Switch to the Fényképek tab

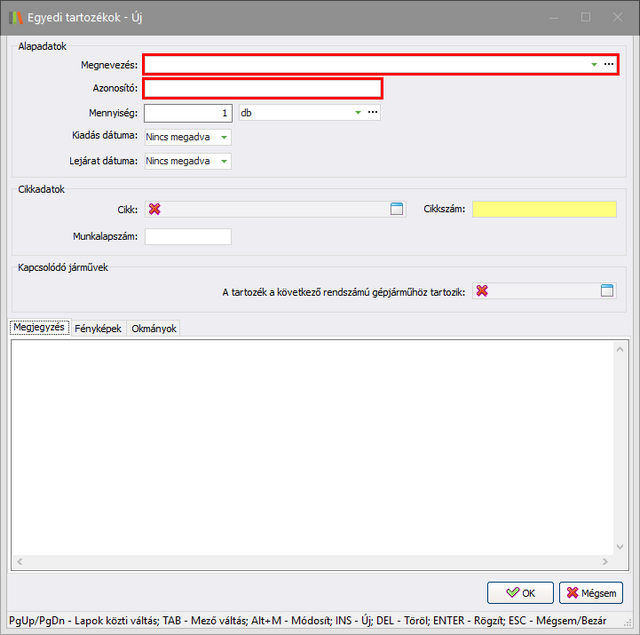pyautogui.click(x=98, y=328)
